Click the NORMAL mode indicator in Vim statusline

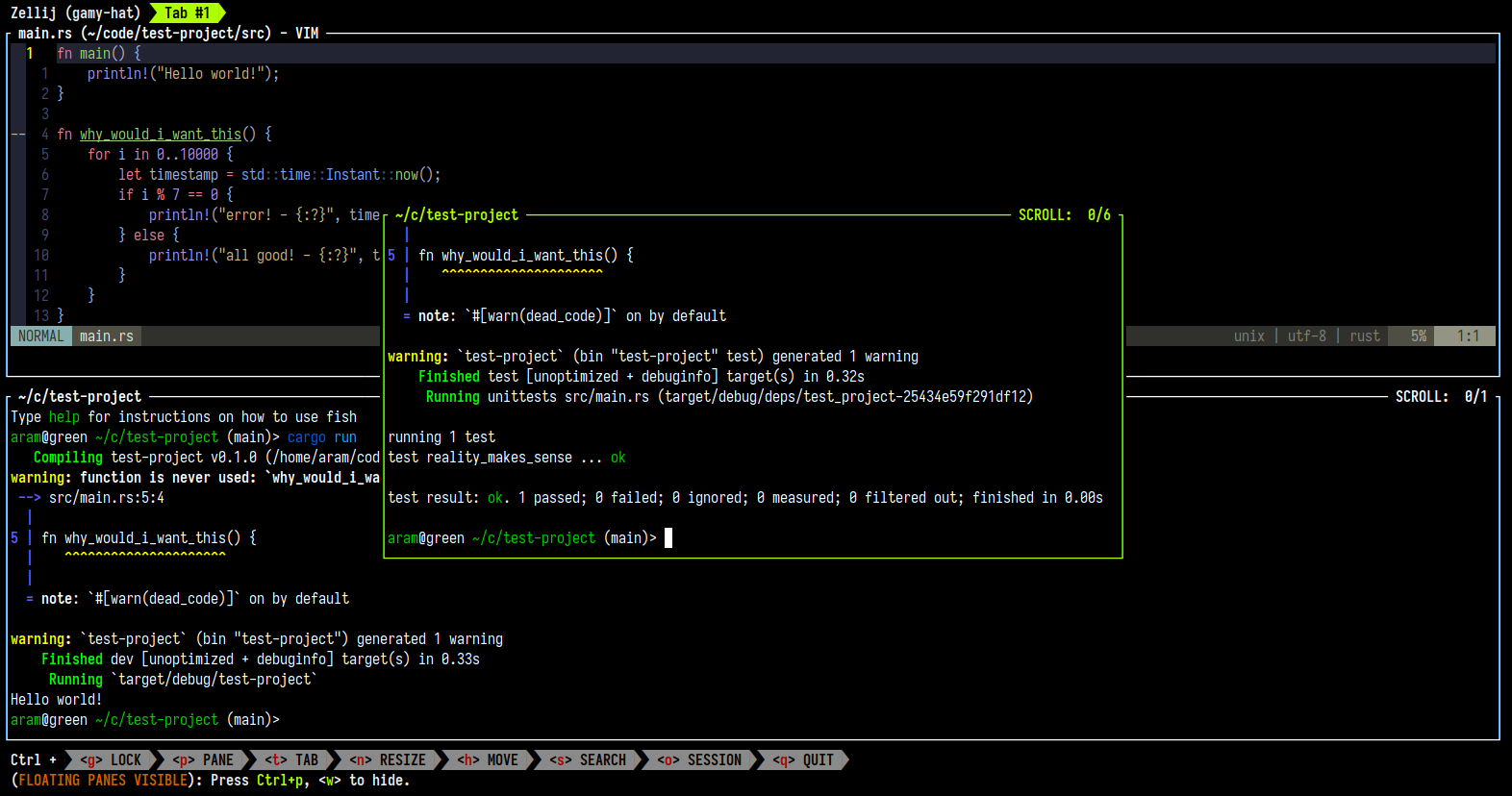pyautogui.click(x=40, y=336)
